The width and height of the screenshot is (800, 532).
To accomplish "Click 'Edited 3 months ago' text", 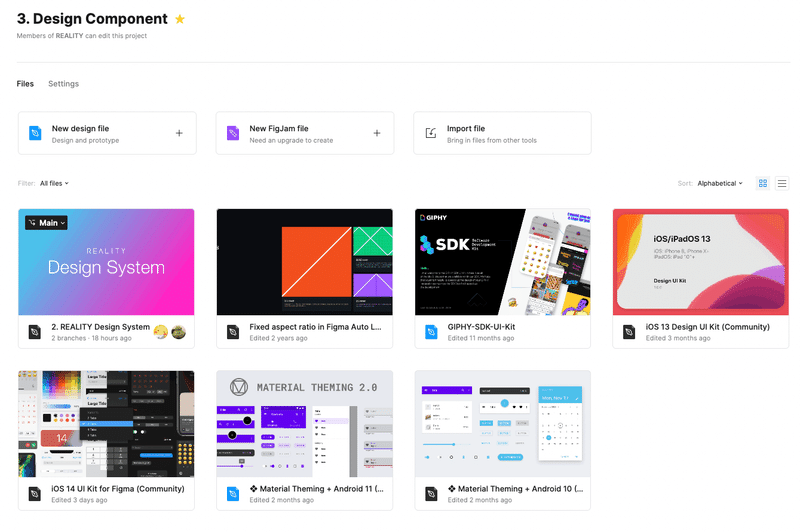I will (678, 338).
